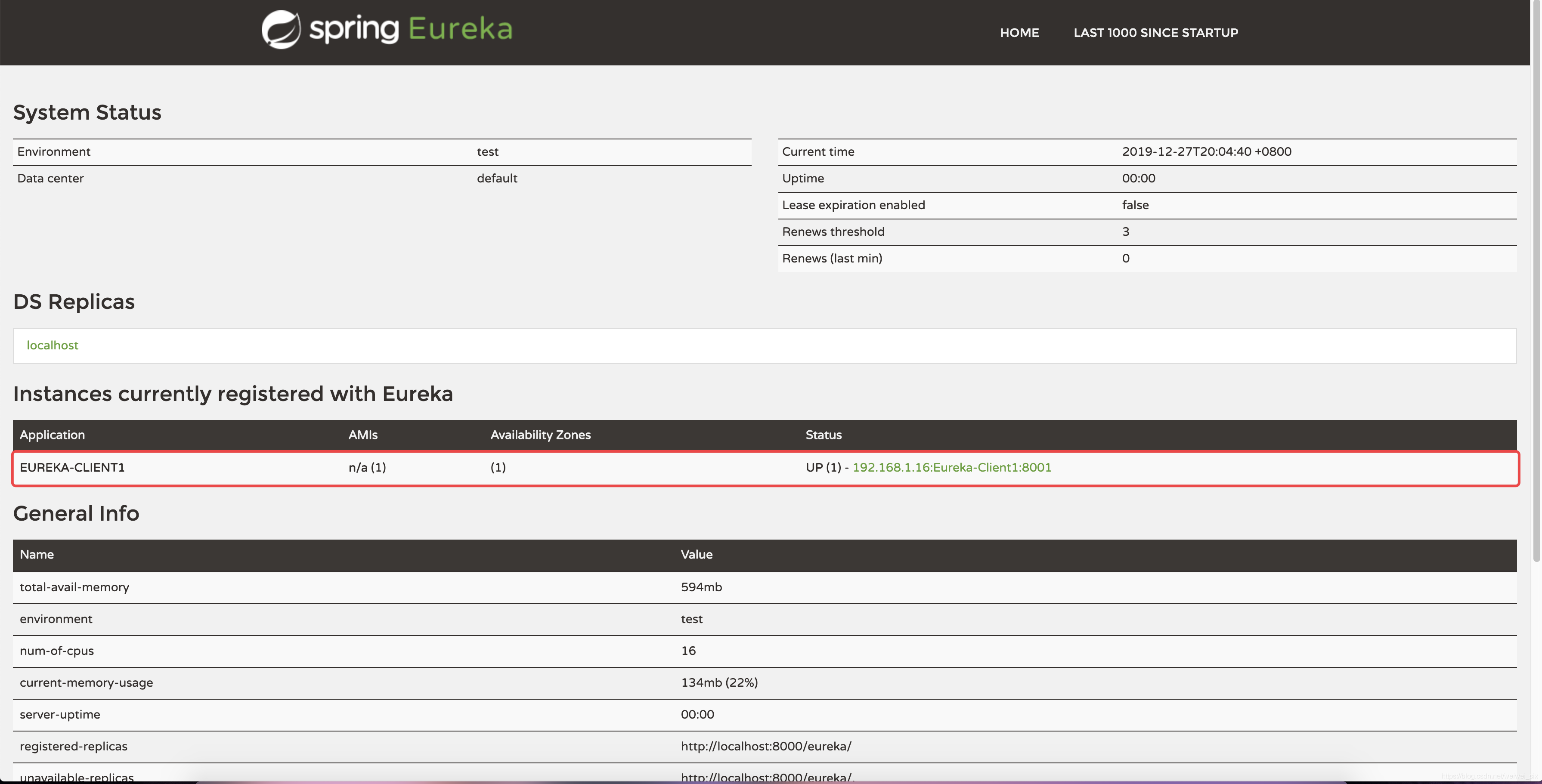This screenshot has height=784, width=1542.
Task: Click the DS Replicas heading
Action: 74,302
